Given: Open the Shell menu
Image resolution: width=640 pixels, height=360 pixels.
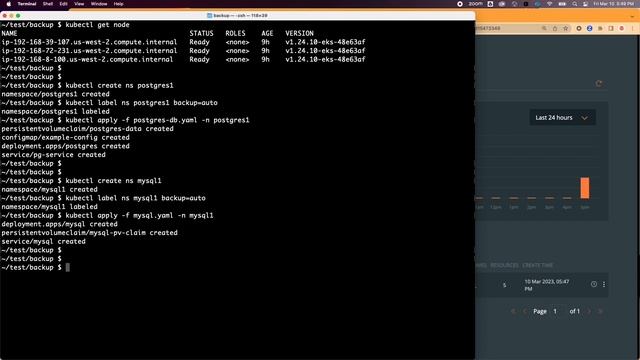Looking at the screenshot, I should tap(48, 4).
